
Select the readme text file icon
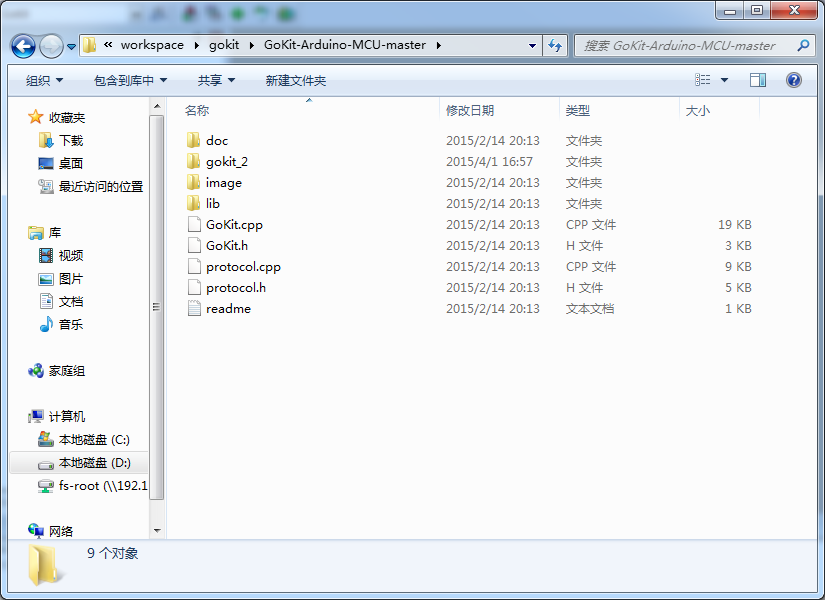(x=194, y=308)
